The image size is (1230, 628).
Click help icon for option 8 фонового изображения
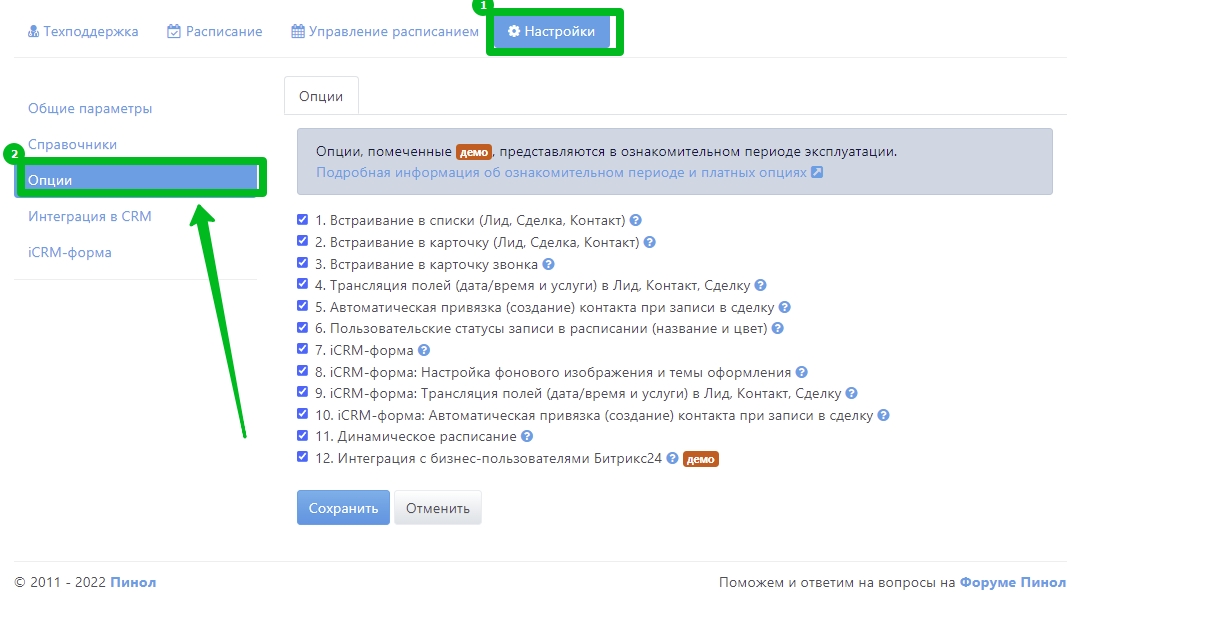coord(801,372)
